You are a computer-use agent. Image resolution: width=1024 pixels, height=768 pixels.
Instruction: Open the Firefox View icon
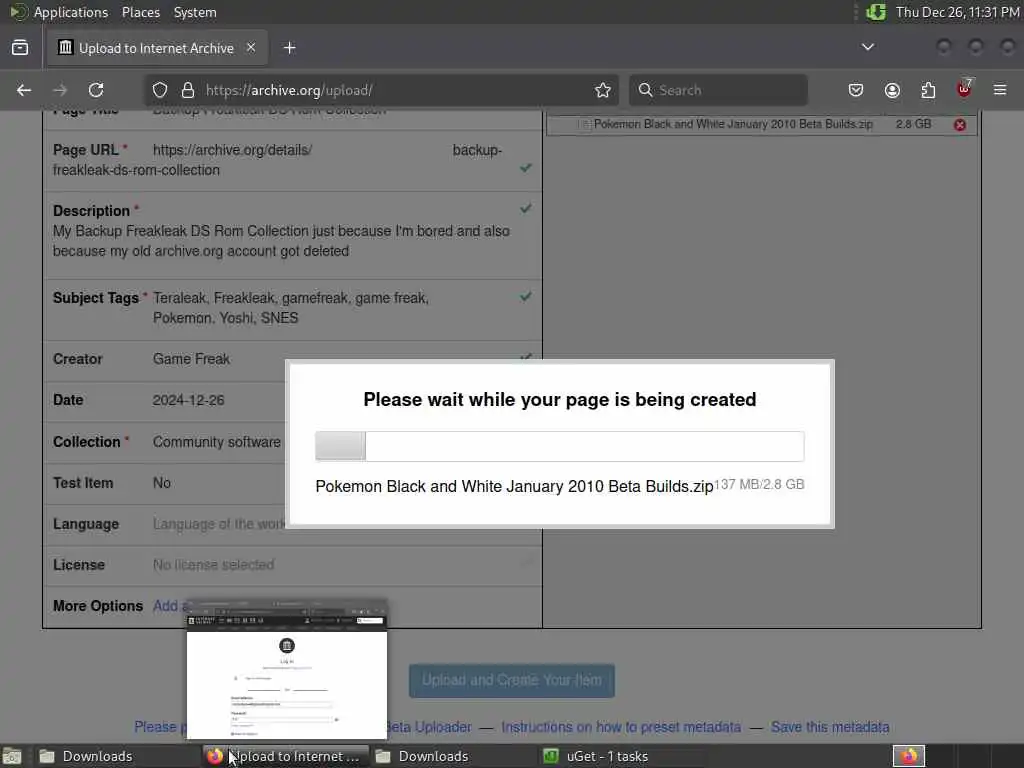20,48
